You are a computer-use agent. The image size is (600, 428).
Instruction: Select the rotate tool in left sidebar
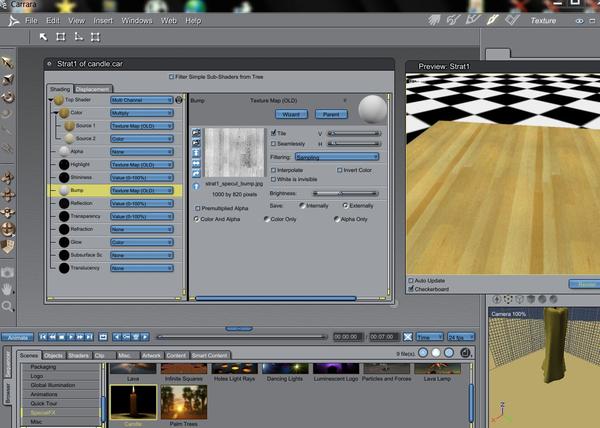(x=7, y=97)
